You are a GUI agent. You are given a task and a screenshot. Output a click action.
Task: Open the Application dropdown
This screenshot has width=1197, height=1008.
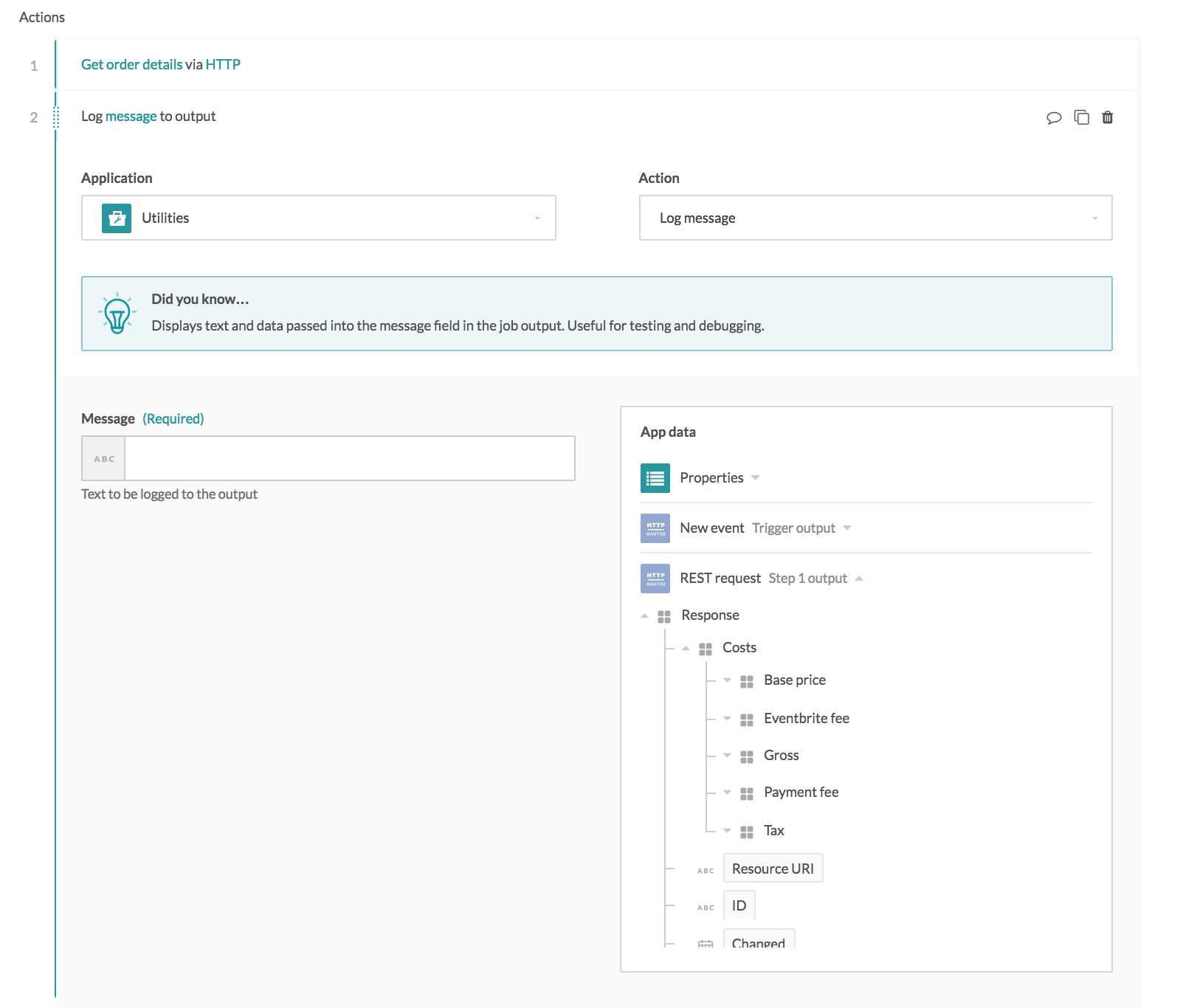318,218
